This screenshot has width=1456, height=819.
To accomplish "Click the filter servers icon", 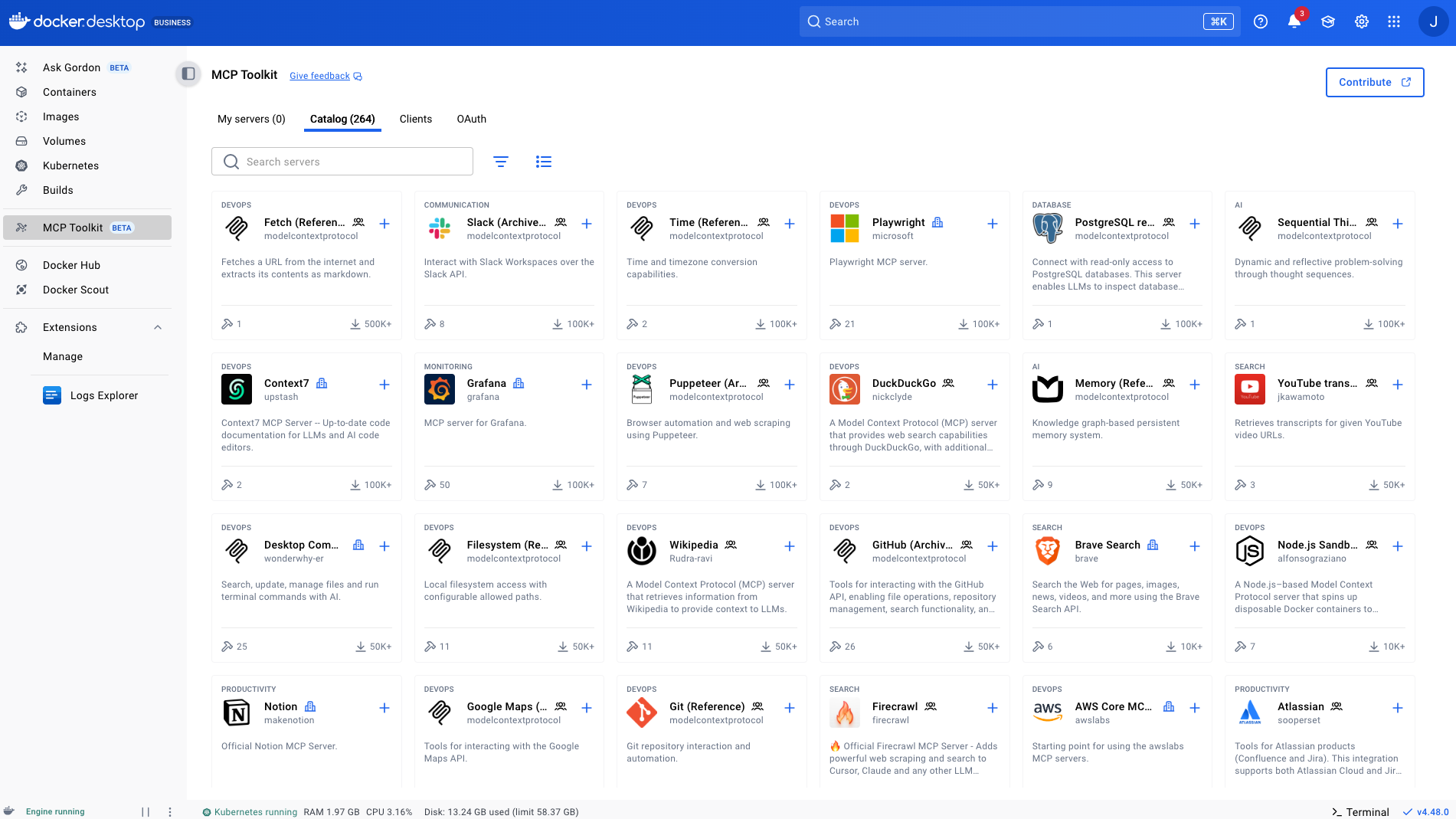I will click(500, 162).
